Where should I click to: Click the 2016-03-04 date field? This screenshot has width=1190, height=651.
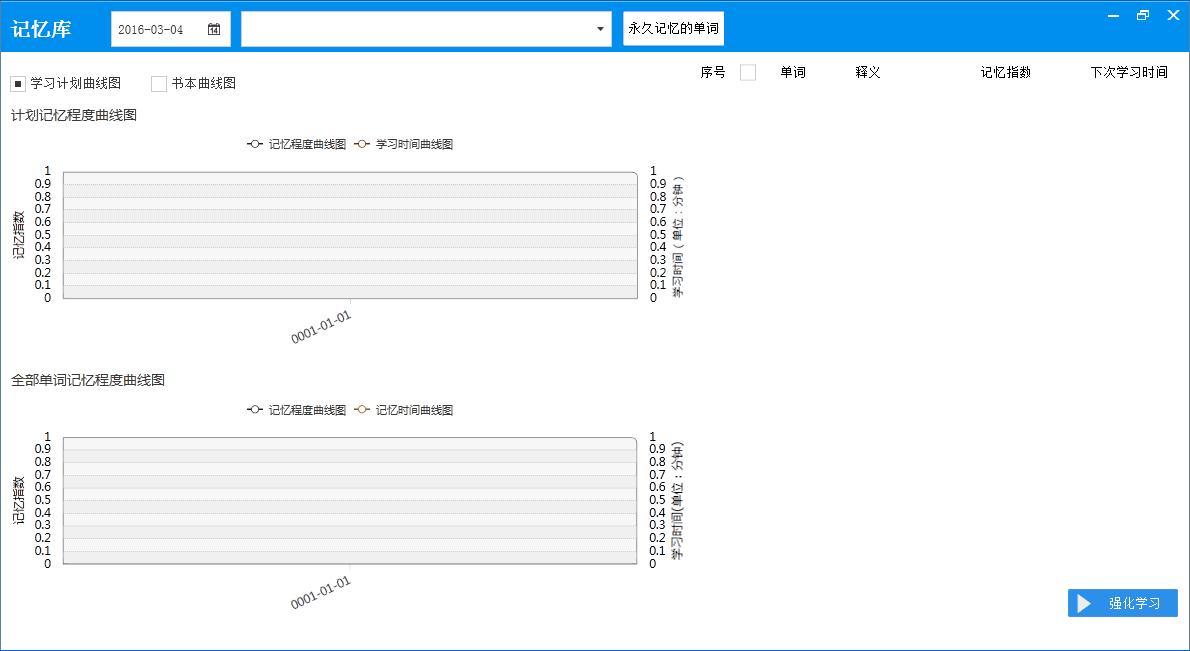click(x=152, y=29)
